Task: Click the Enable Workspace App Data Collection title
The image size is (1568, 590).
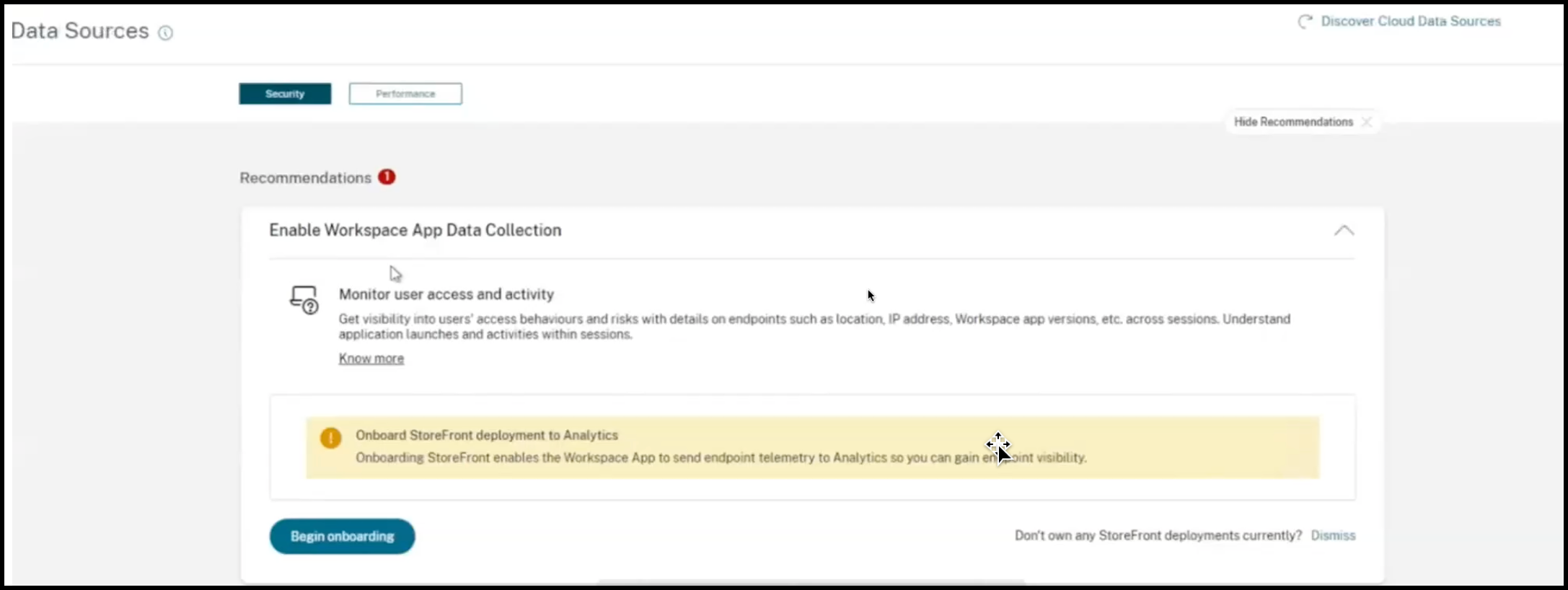Action: (x=415, y=230)
